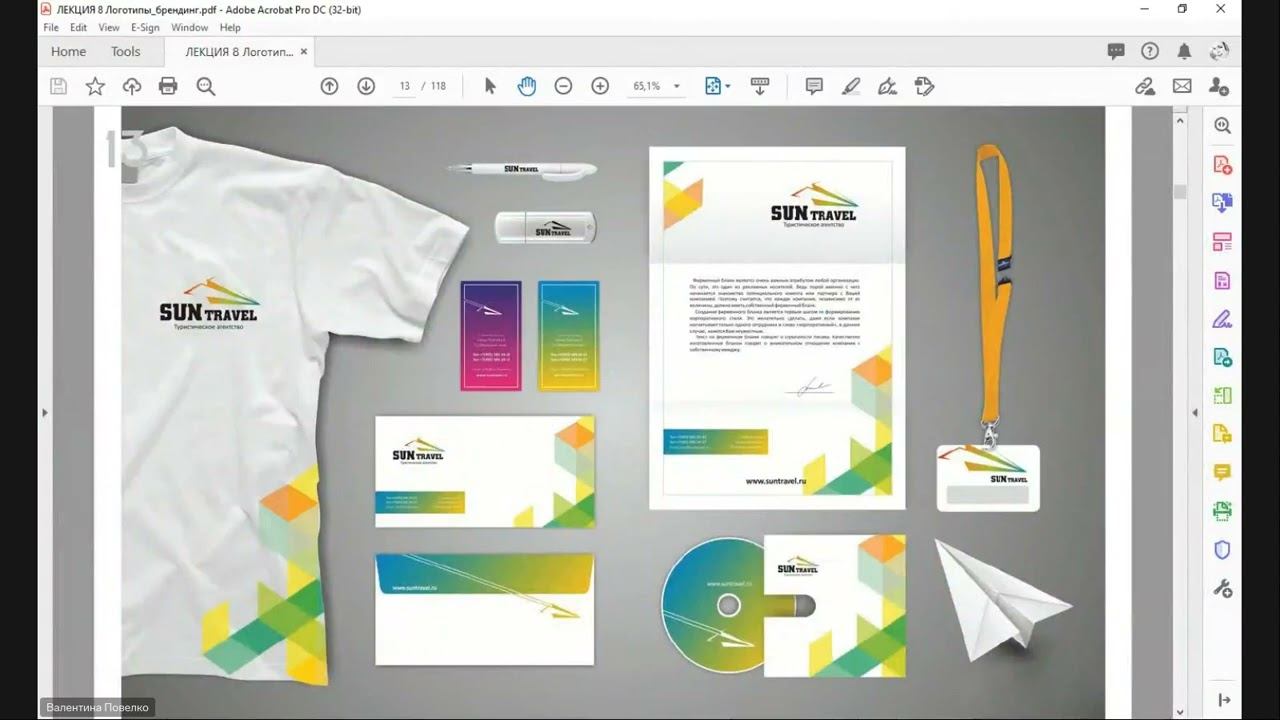Open the yellow Comment tool in the right pane

pos(1222,472)
